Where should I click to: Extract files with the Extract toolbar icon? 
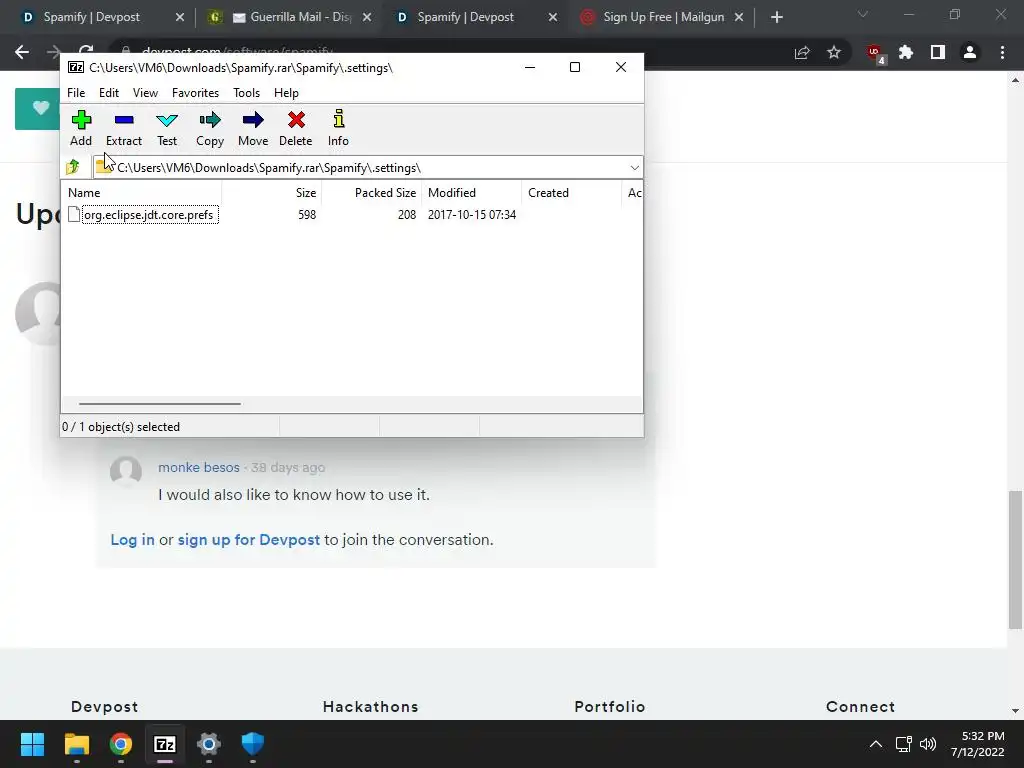[x=123, y=129]
